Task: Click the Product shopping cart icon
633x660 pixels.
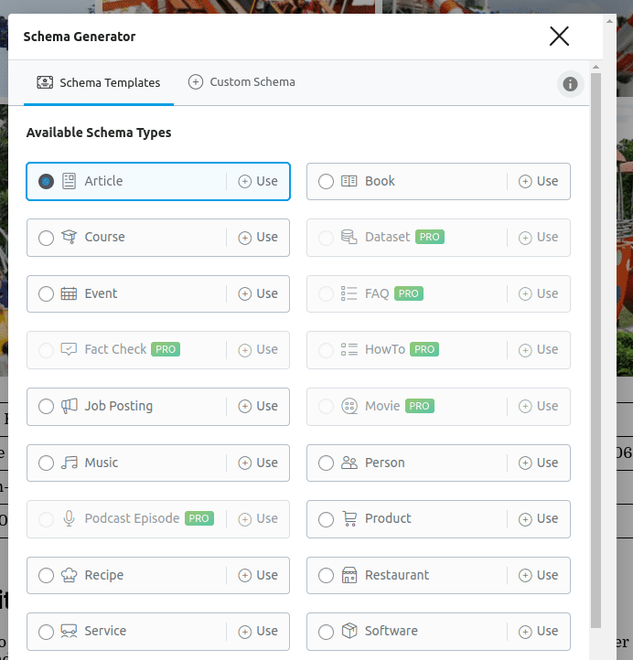Action: point(349,519)
